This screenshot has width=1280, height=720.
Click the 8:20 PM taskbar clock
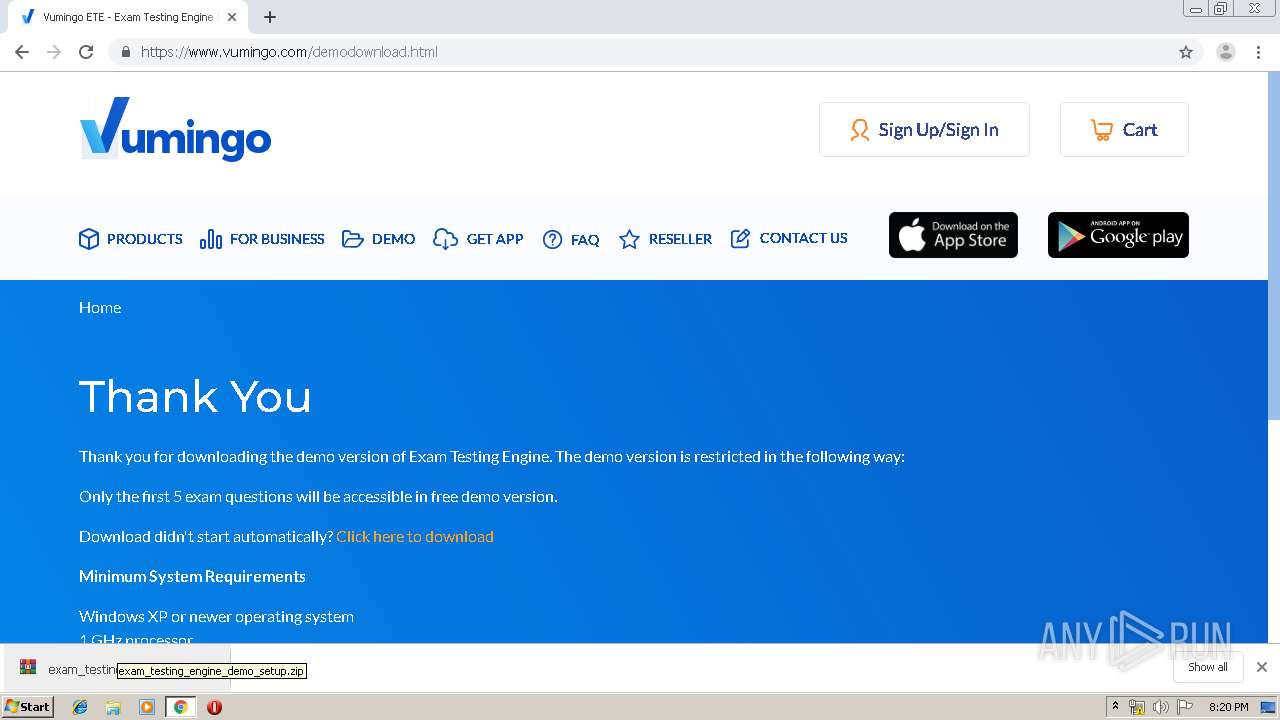(1228, 707)
